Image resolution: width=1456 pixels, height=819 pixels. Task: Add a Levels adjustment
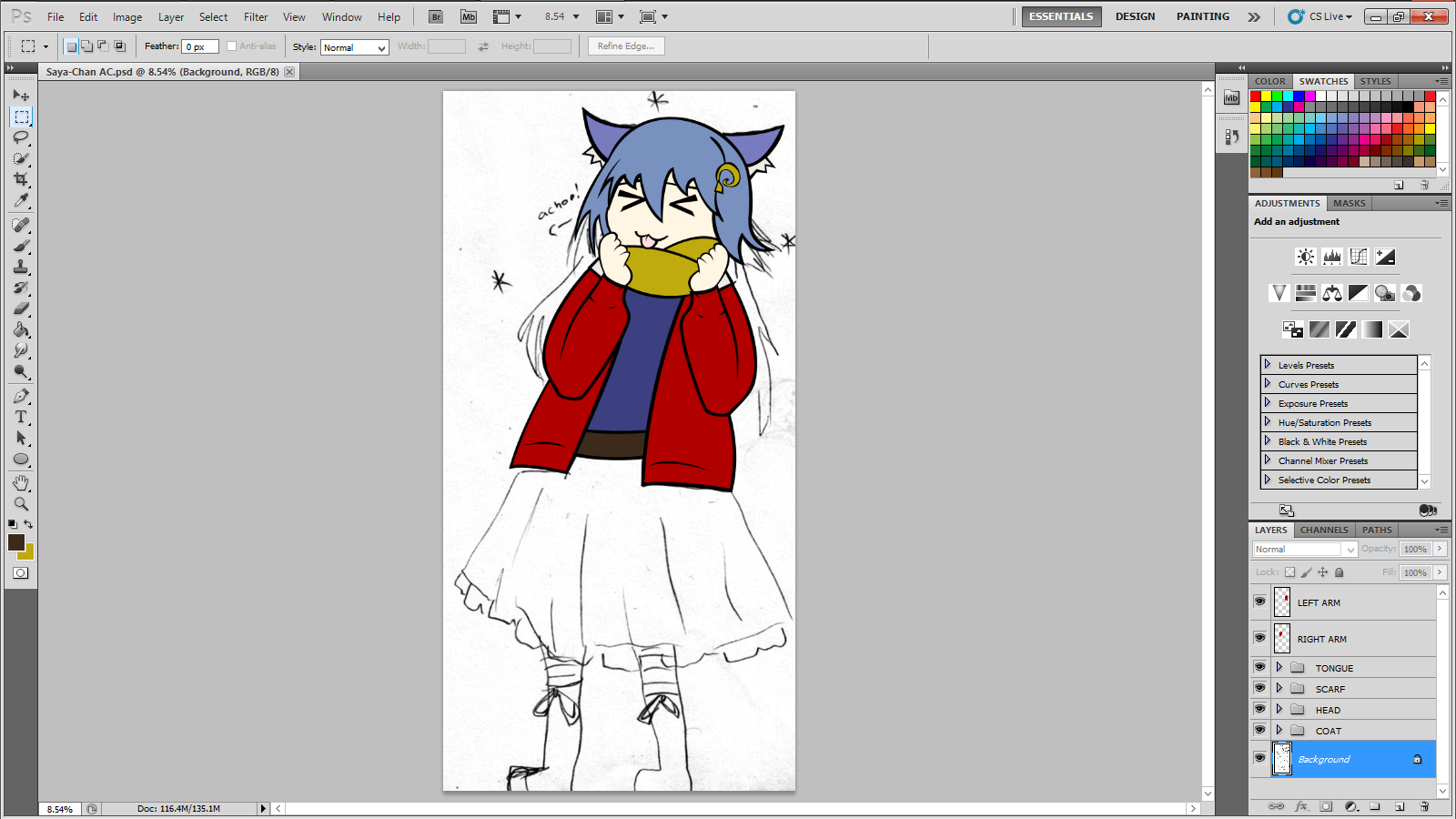(x=1332, y=257)
